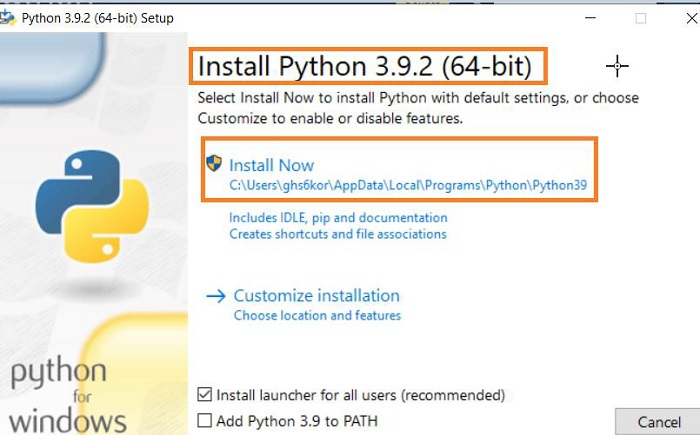Close the Python 3.9.2 Setup window
This screenshot has width=700, height=435.
[692, 18]
